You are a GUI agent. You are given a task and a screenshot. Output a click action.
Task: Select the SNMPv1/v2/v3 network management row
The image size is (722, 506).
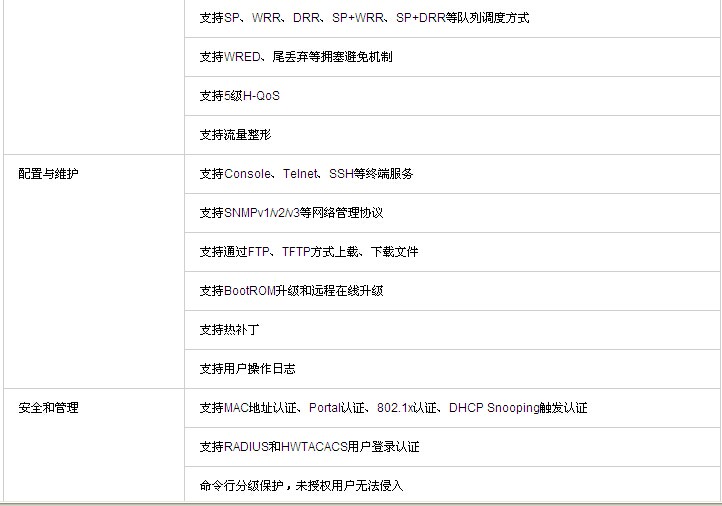coord(291,213)
